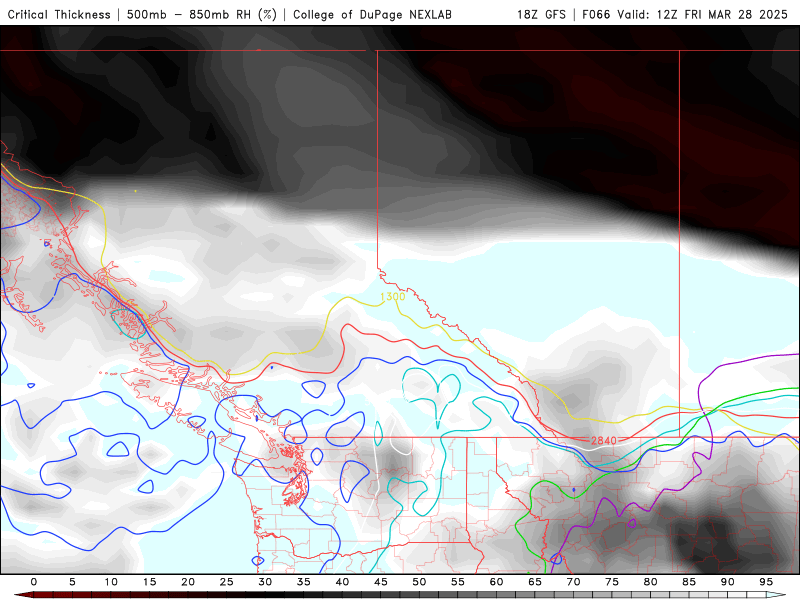
Task: Click the '65' value on the color scale
Action: pyautogui.click(x=535, y=582)
